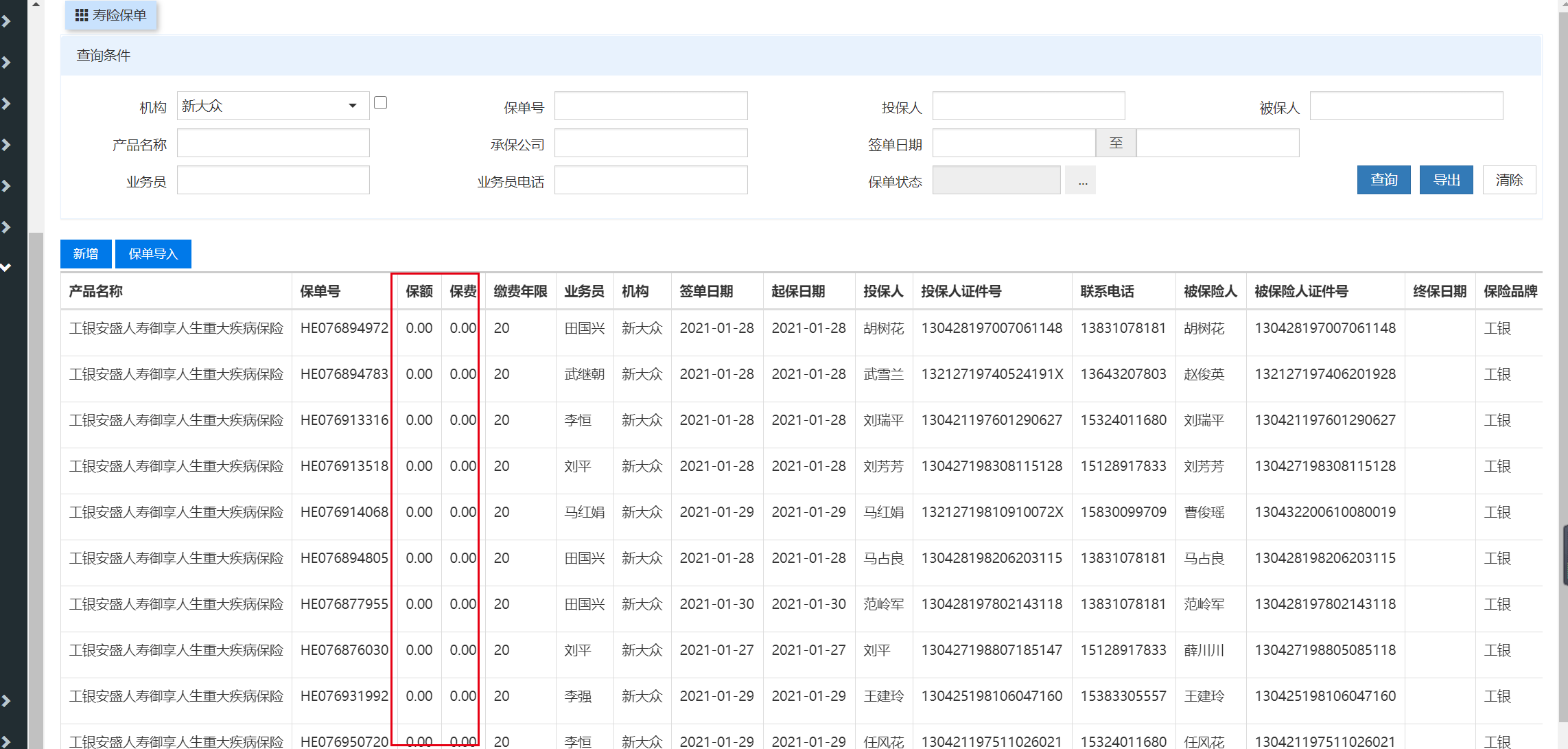Click the sidebar scroll-up arrow
Screen dimensions: 1568x749
(36, 5)
